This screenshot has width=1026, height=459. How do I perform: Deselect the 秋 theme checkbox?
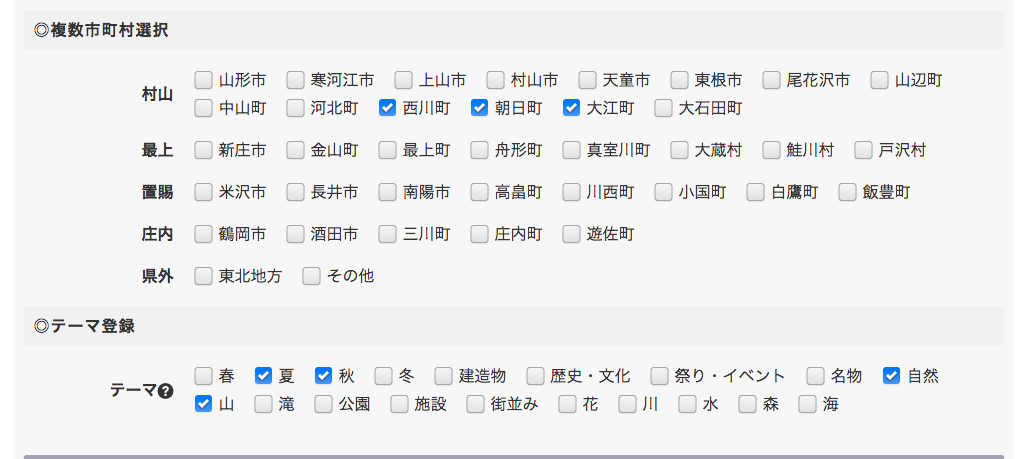[x=323, y=376]
